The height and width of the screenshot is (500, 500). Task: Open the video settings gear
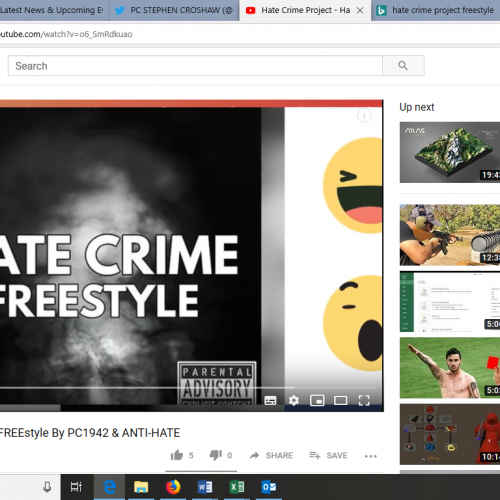294,400
